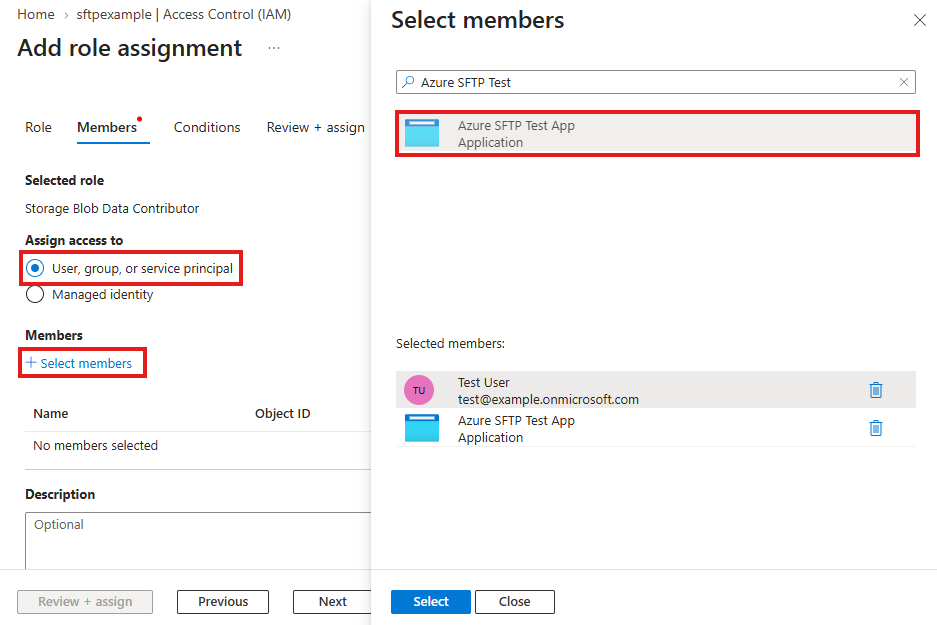Click into the Description optional text area
Screen dimensions: 937x625
pyautogui.click(x=198, y=540)
